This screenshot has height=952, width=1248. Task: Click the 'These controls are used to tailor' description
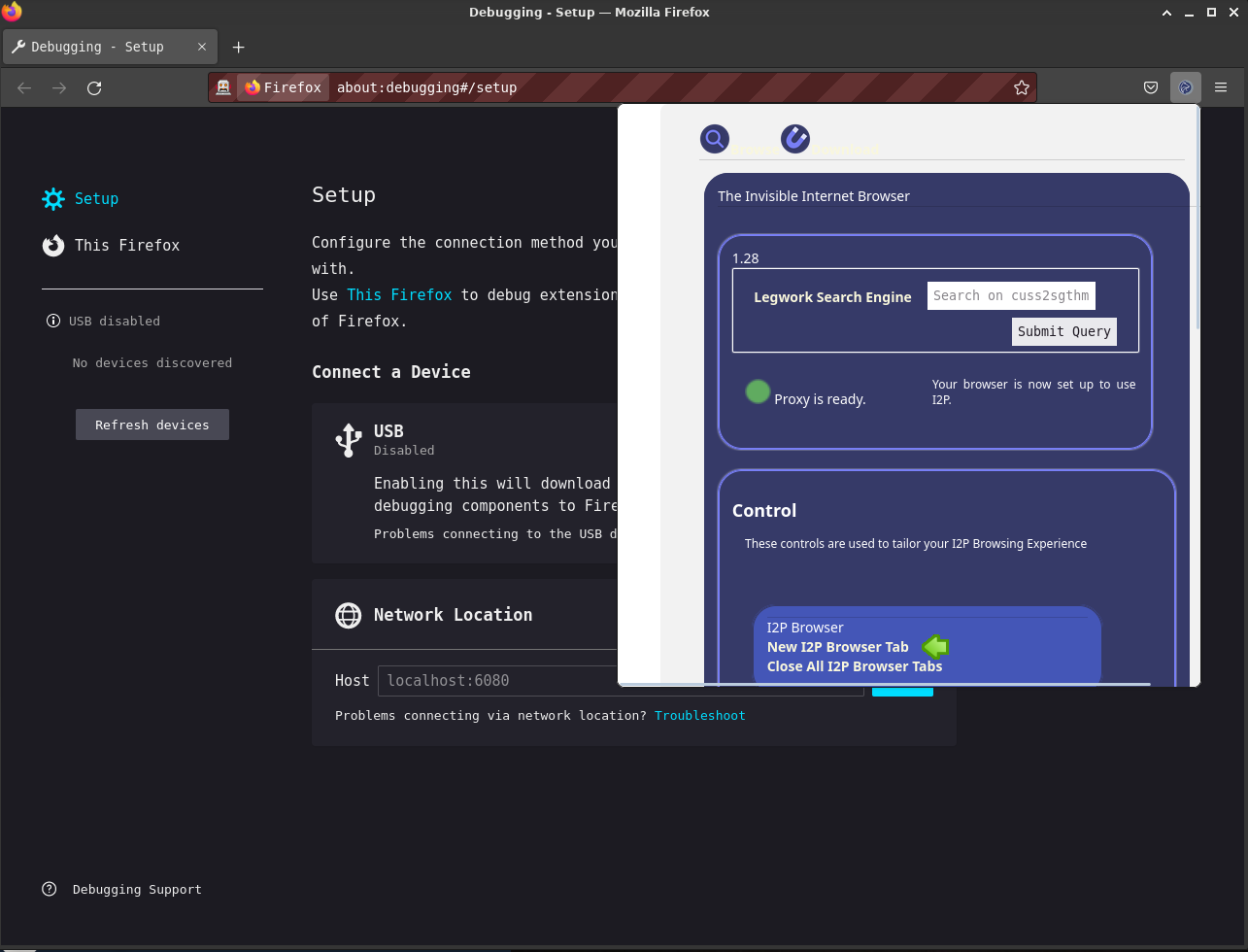tap(916, 543)
